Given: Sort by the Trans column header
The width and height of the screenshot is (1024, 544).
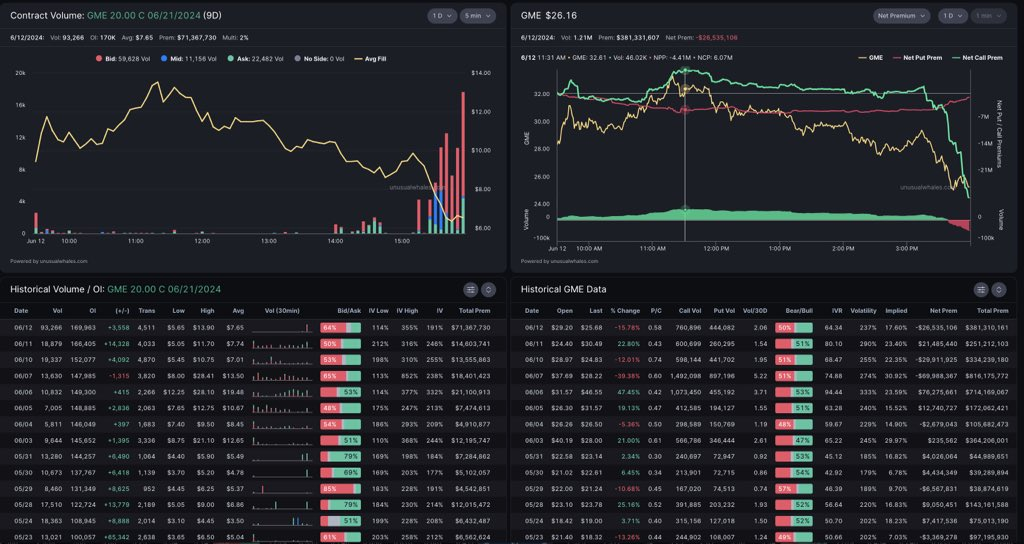Looking at the screenshot, I should (x=147, y=311).
